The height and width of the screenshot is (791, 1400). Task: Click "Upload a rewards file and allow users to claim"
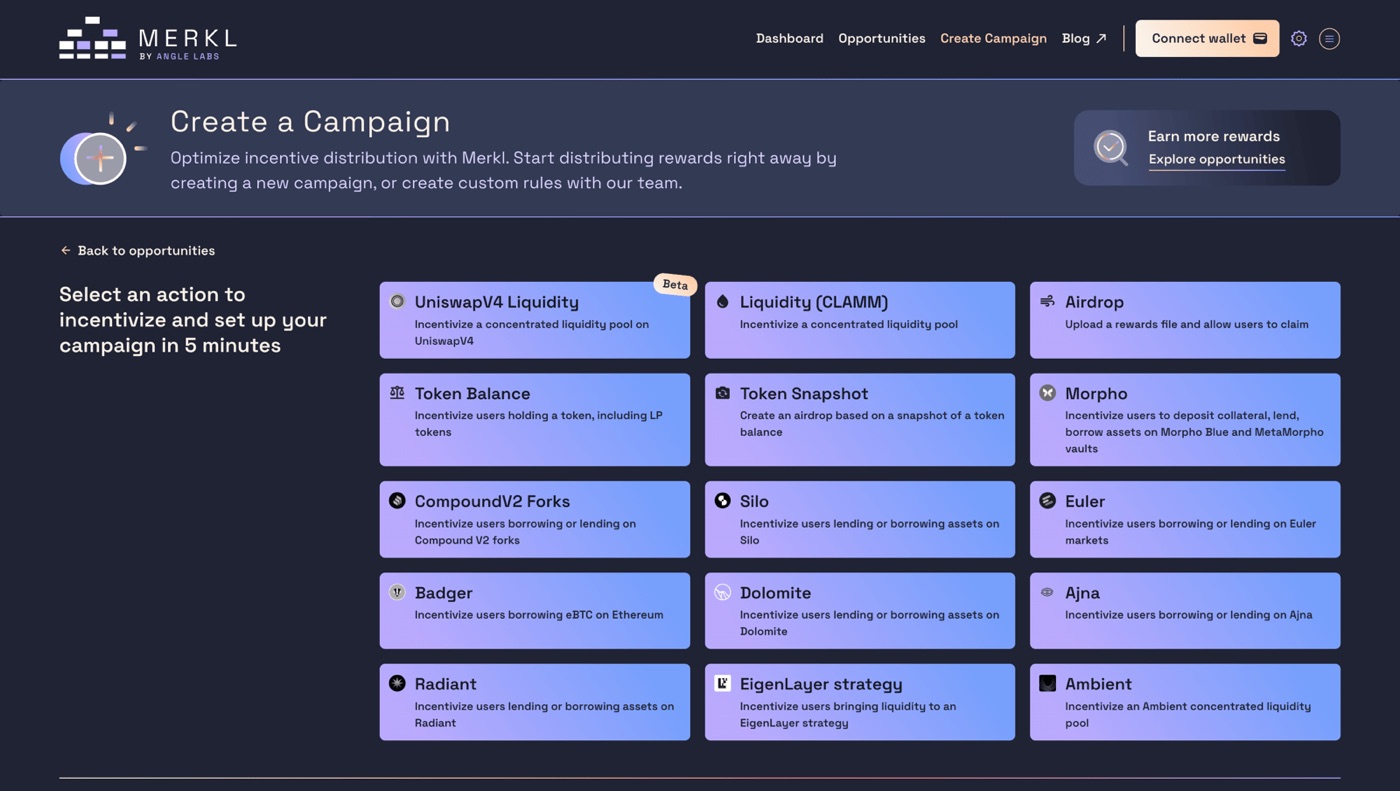[1186, 324]
